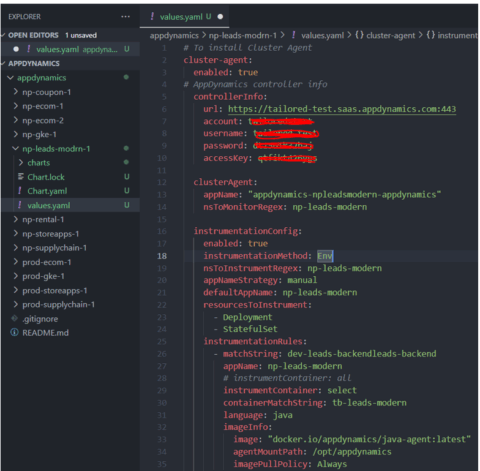The width and height of the screenshot is (480, 471).
Task: Collapse the np-leads-modrn-1 folder
Action: pos(15,148)
